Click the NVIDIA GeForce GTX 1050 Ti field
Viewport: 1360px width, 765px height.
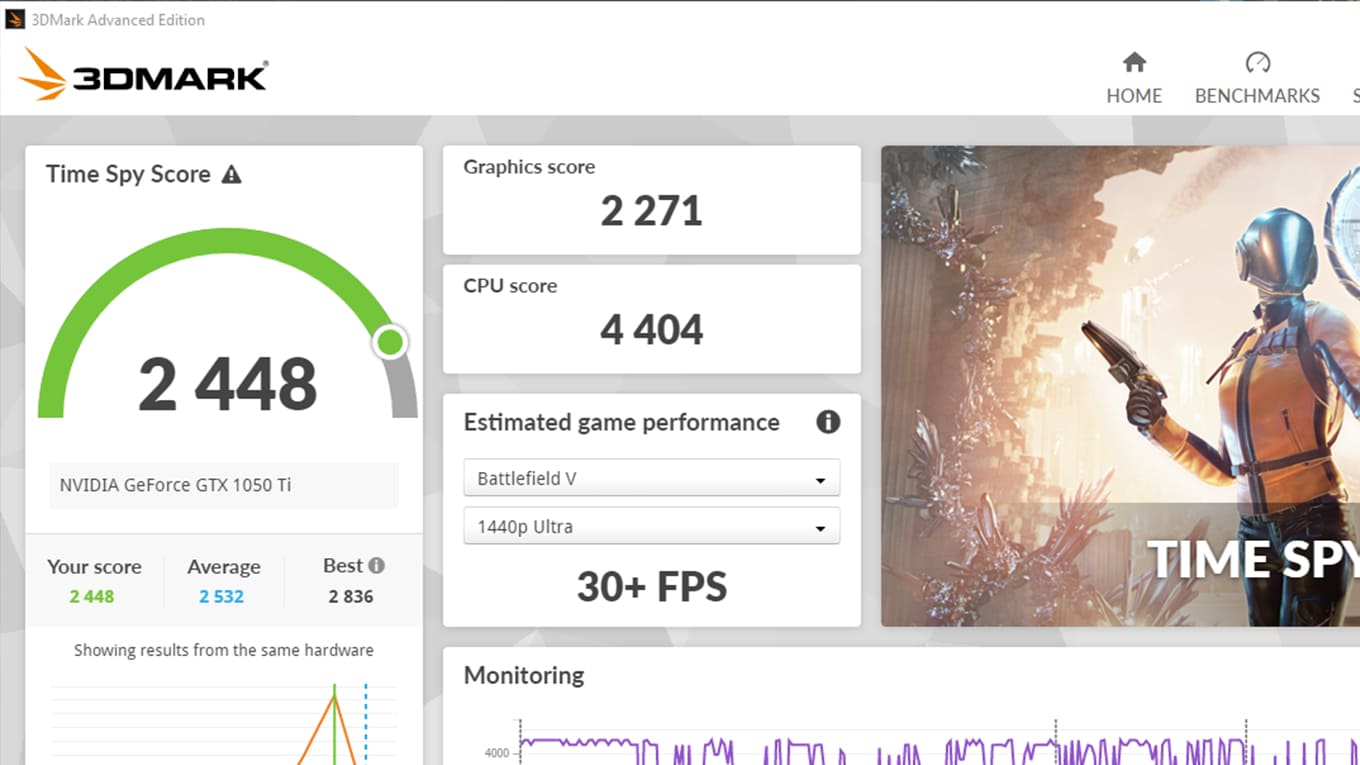point(224,485)
